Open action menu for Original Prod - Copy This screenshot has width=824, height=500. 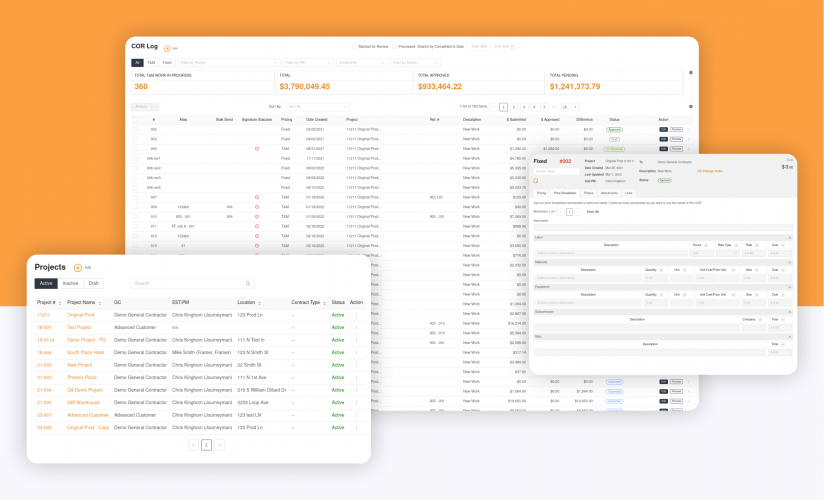pyautogui.click(x=356, y=427)
